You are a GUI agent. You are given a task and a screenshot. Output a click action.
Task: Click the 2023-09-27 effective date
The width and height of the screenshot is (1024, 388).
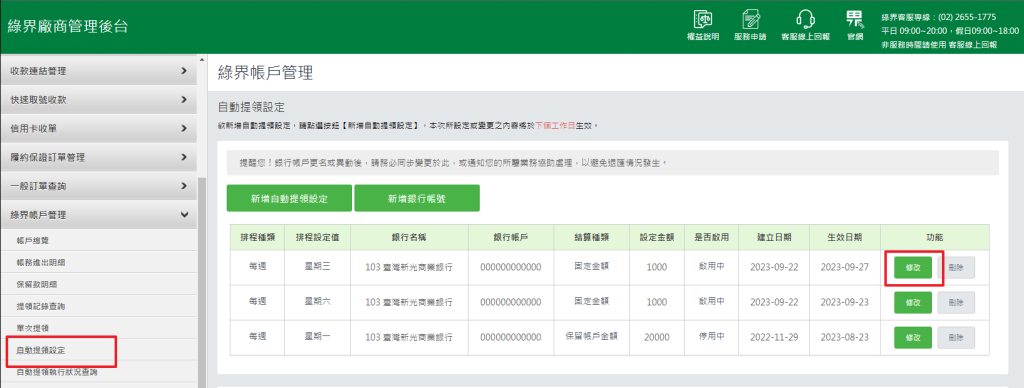845,268
